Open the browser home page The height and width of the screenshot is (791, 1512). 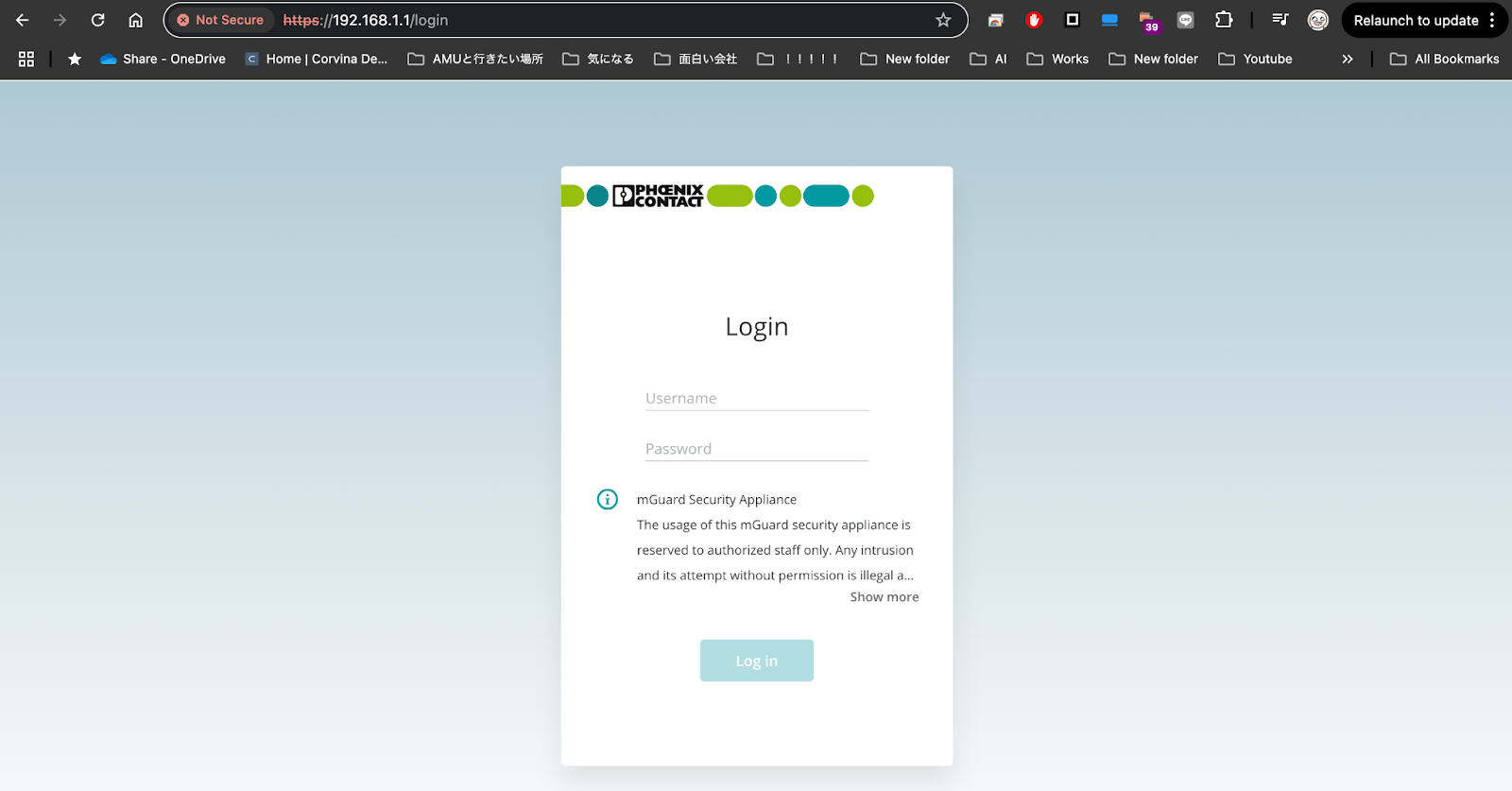(x=136, y=20)
